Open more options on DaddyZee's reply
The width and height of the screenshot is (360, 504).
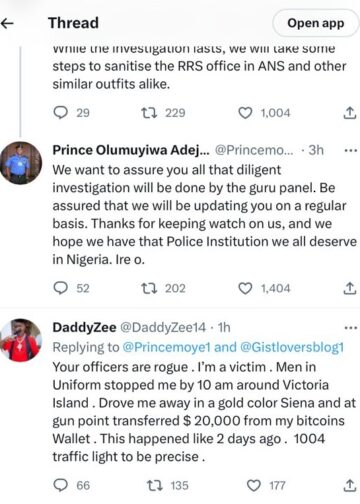tap(351, 328)
